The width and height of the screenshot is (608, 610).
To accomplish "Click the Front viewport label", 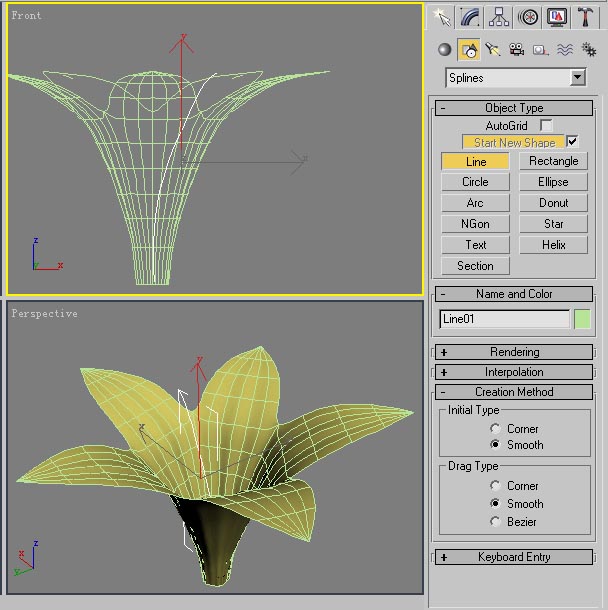I will (26, 16).
